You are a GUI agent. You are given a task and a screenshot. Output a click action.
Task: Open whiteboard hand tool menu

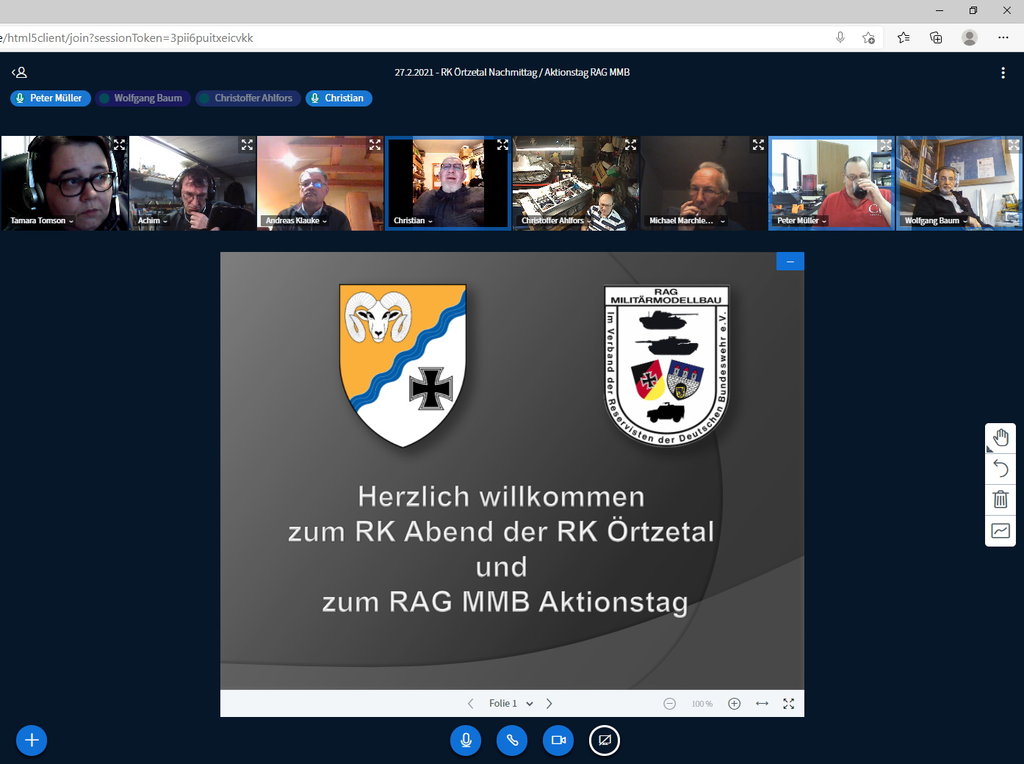coord(1000,438)
